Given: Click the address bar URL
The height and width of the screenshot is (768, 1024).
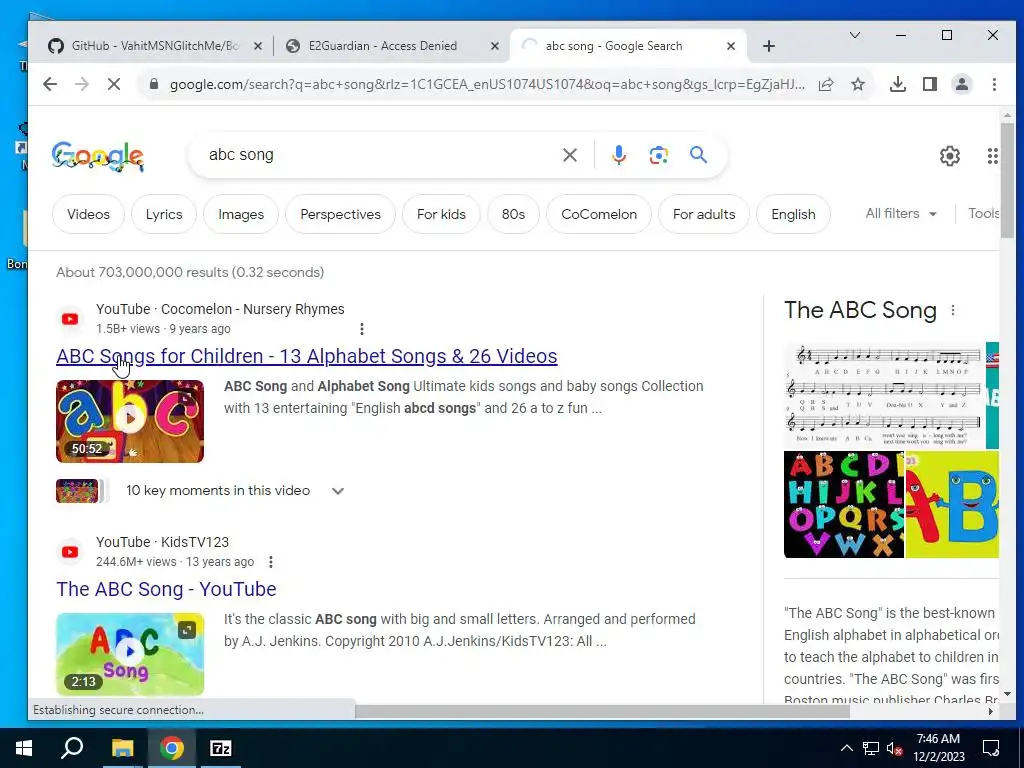Looking at the screenshot, I should coord(487,84).
